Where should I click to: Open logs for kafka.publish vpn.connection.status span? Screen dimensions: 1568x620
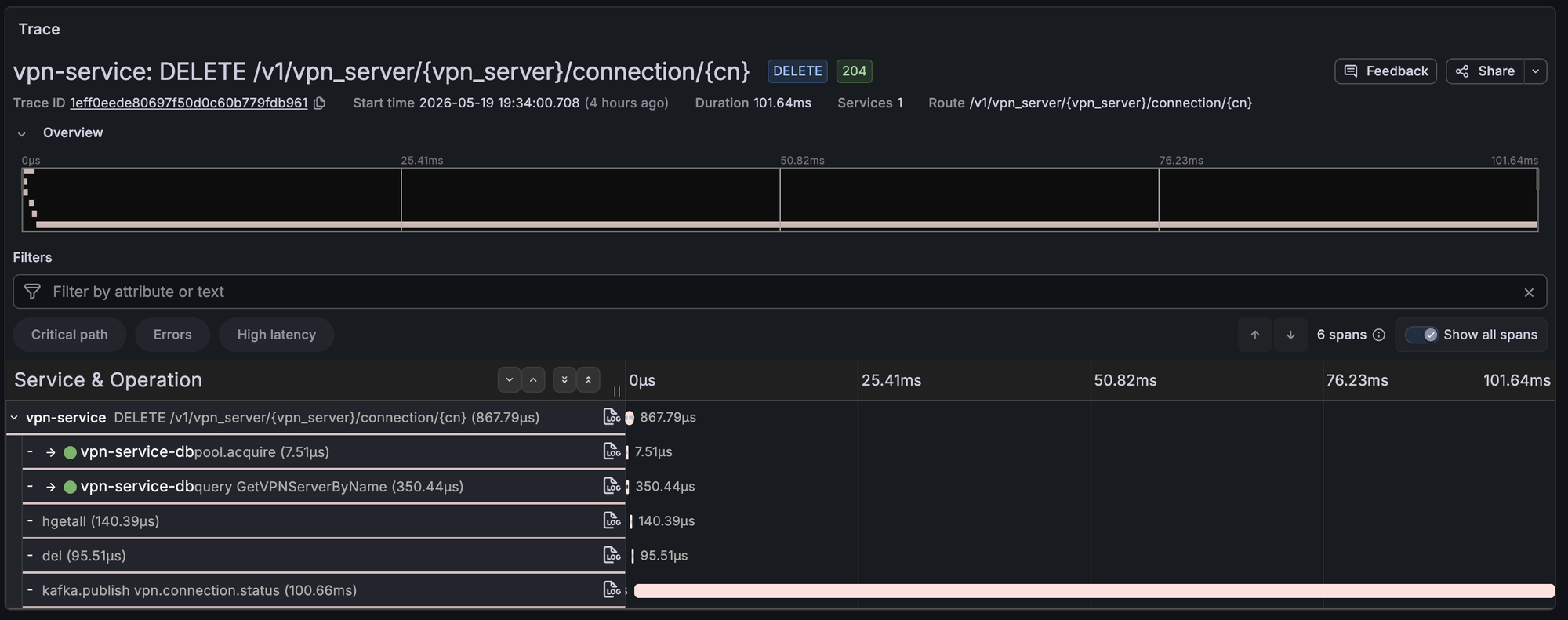tap(612, 589)
